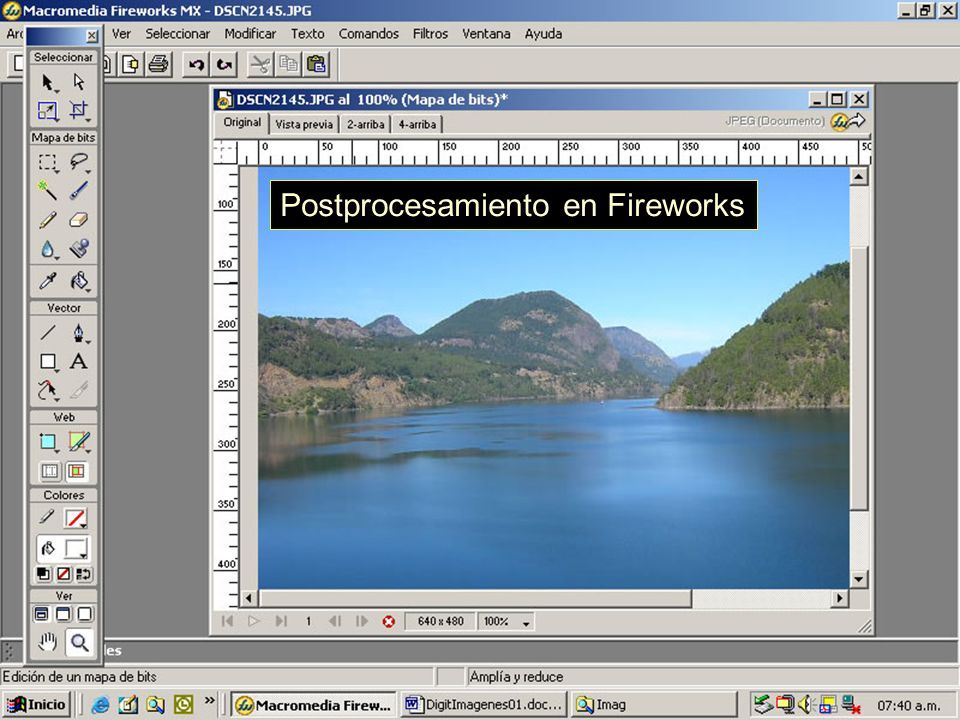Switch to full screen mode
The height and width of the screenshot is (720, 960).
(x=84, y=613)
